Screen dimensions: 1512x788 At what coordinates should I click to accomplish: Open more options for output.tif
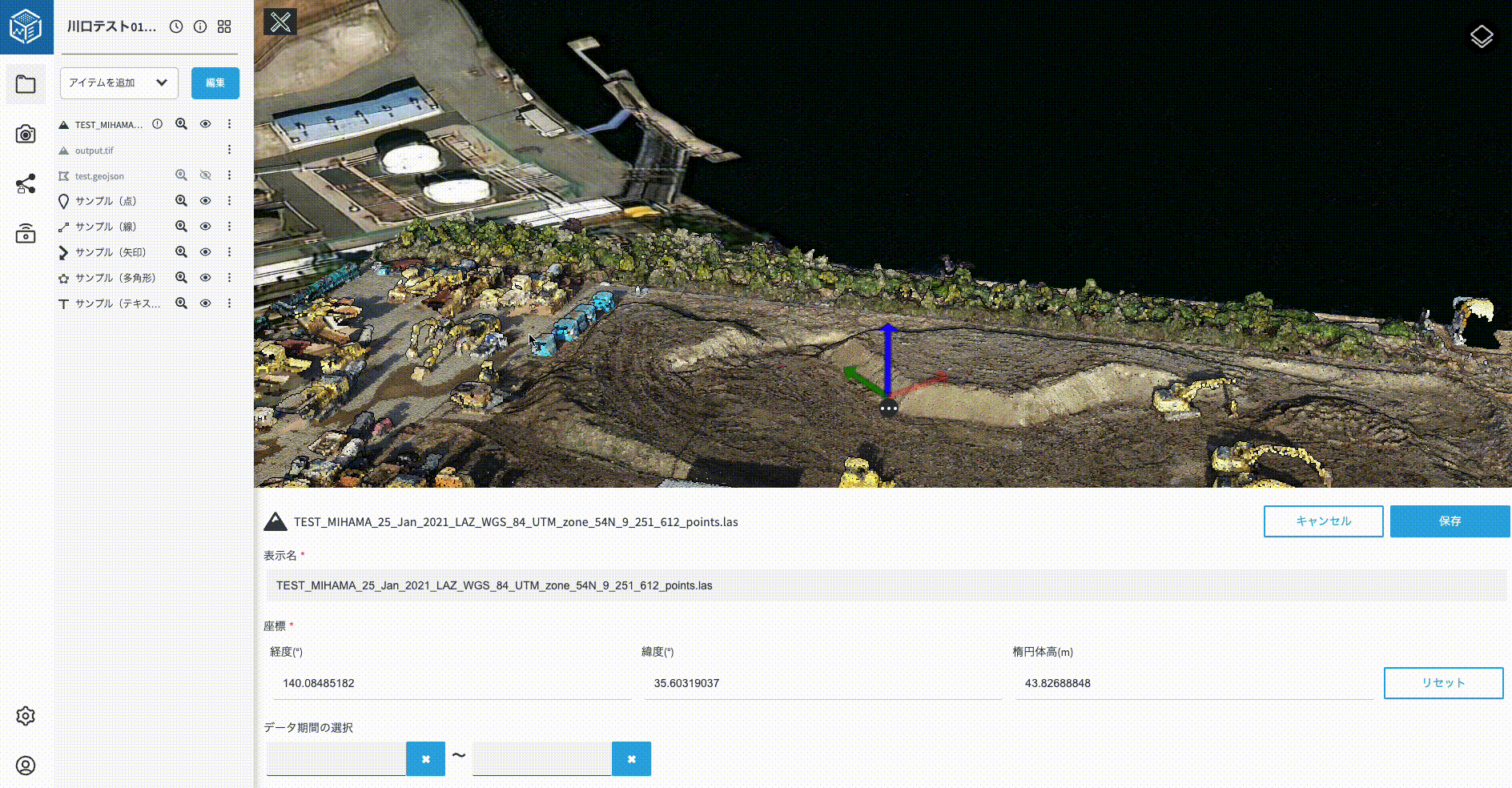click(229, 150)
